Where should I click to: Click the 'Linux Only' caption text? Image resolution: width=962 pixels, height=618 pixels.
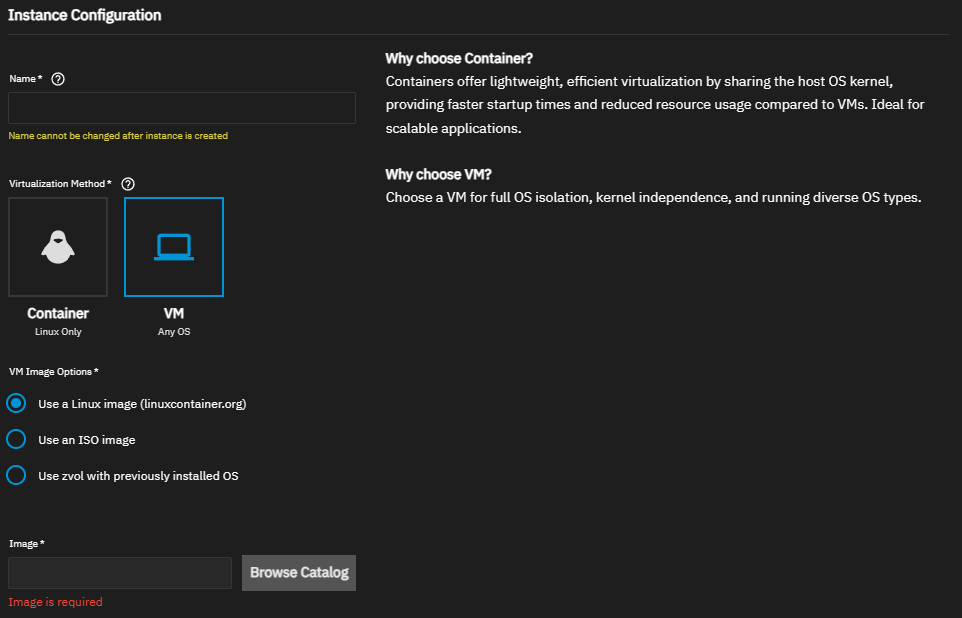(58, 332)
